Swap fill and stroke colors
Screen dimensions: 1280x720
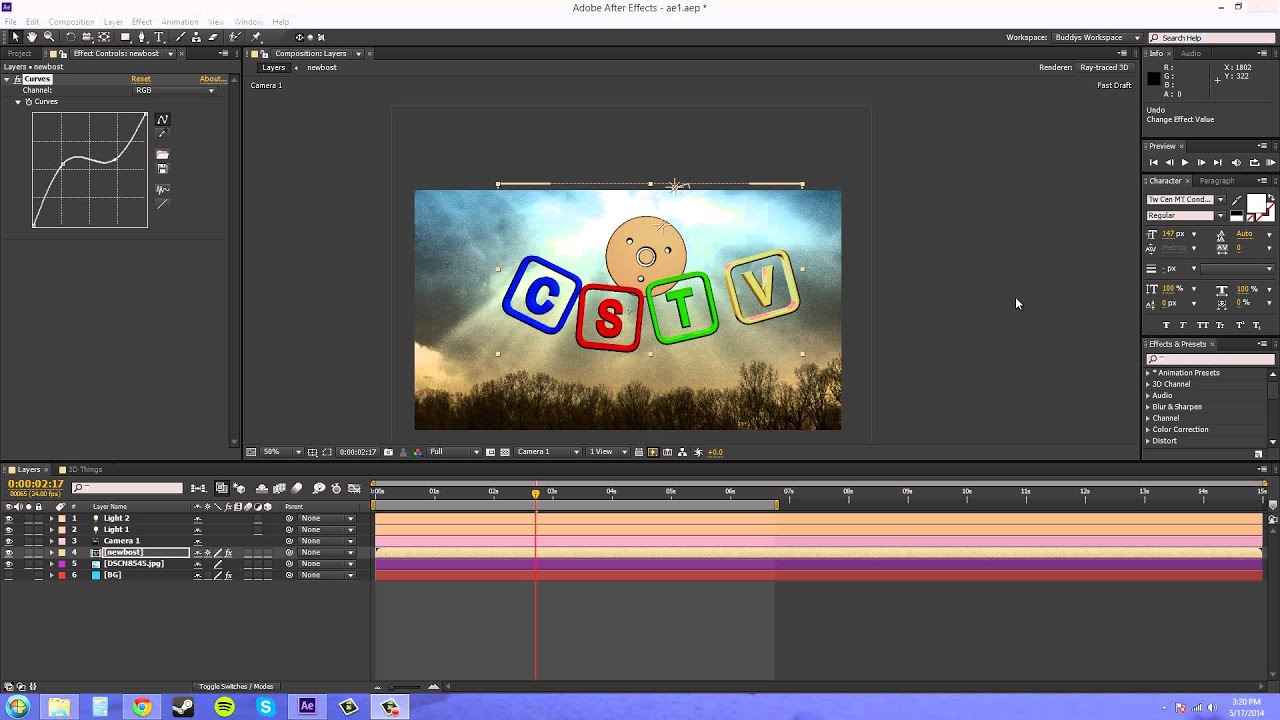coord(1271,197)
